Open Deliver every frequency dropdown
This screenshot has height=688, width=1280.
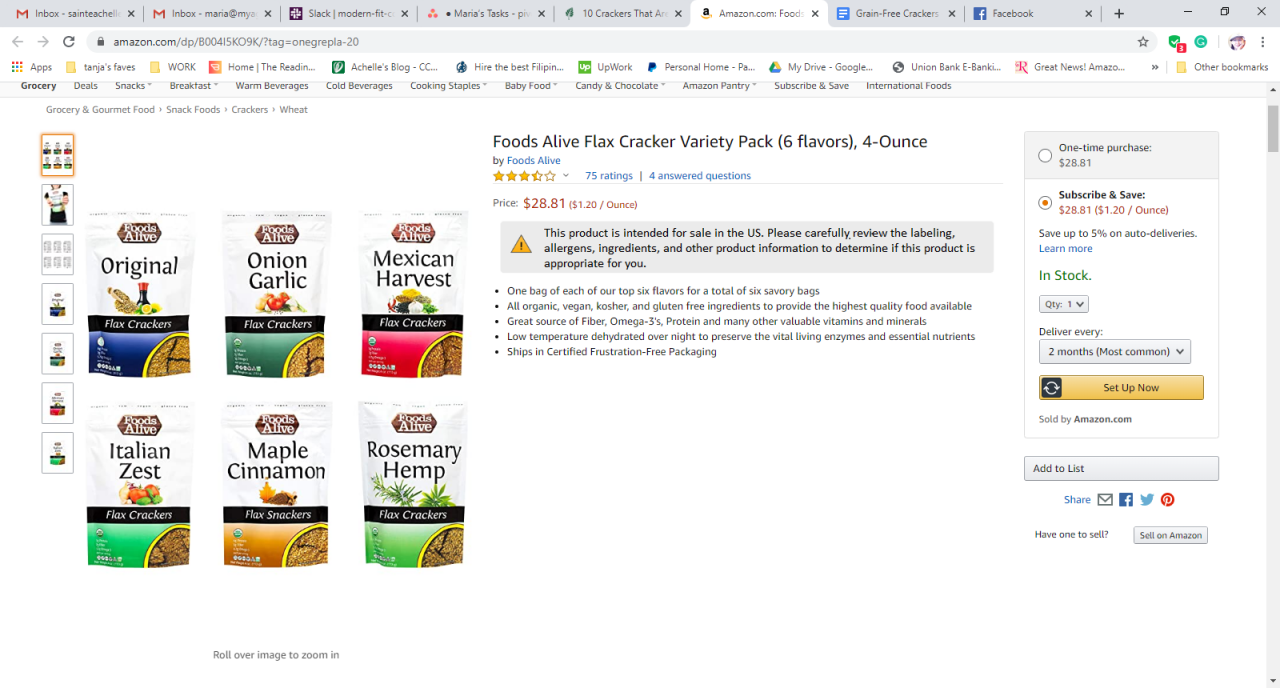[1115, 352]
